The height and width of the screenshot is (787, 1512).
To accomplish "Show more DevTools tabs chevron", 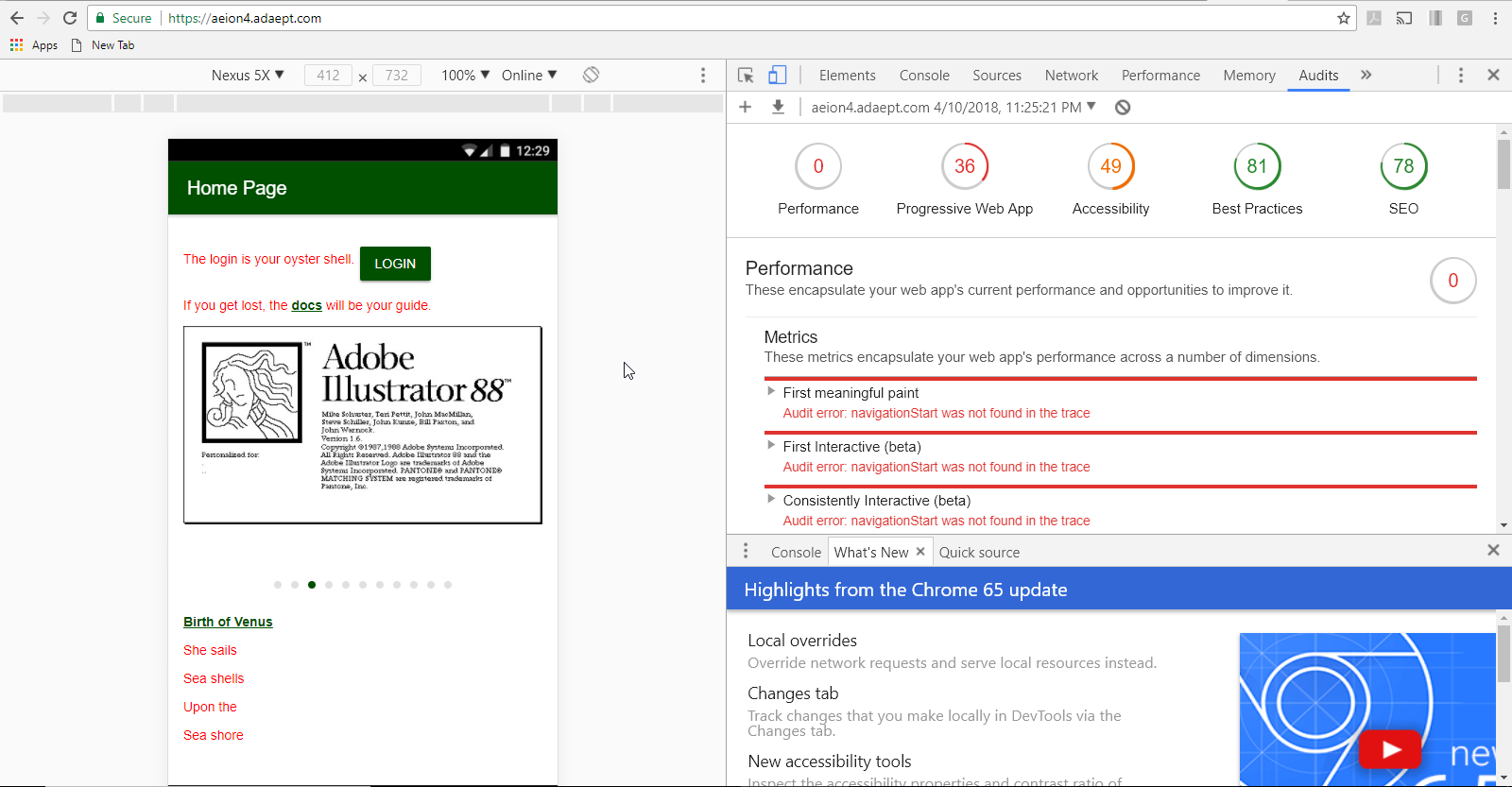I will tap(1366, 75).
